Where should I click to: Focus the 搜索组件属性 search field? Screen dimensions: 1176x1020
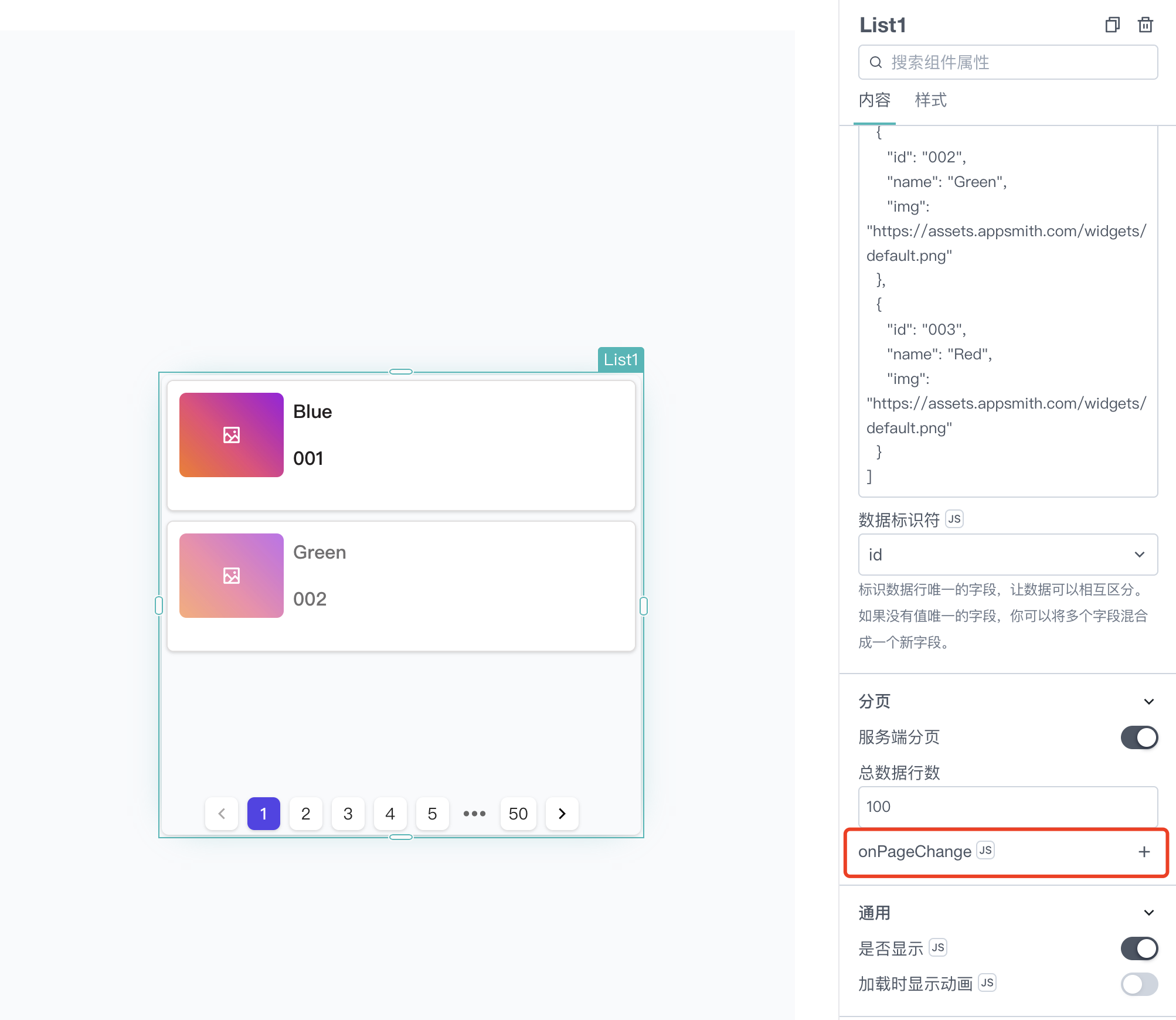(x=1008, y=62)
